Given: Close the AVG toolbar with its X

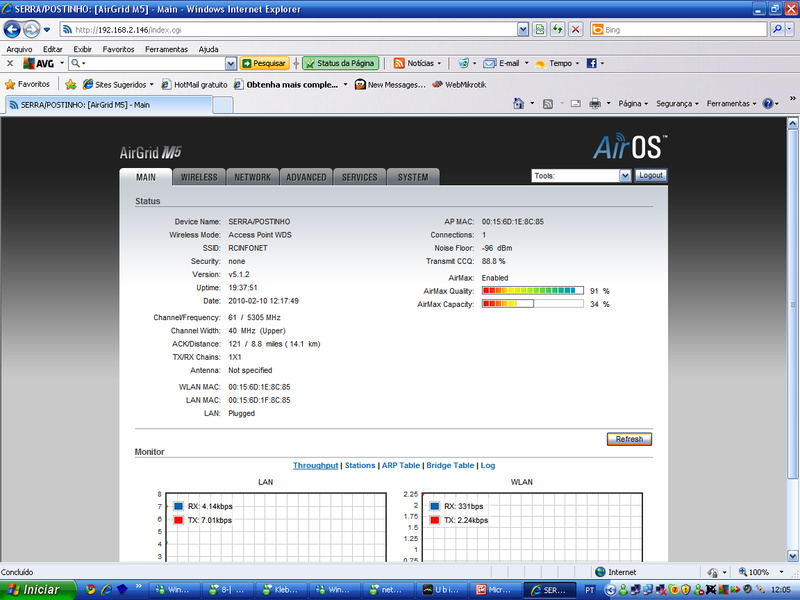Looking at the screenshot, I should pos(10,63).
